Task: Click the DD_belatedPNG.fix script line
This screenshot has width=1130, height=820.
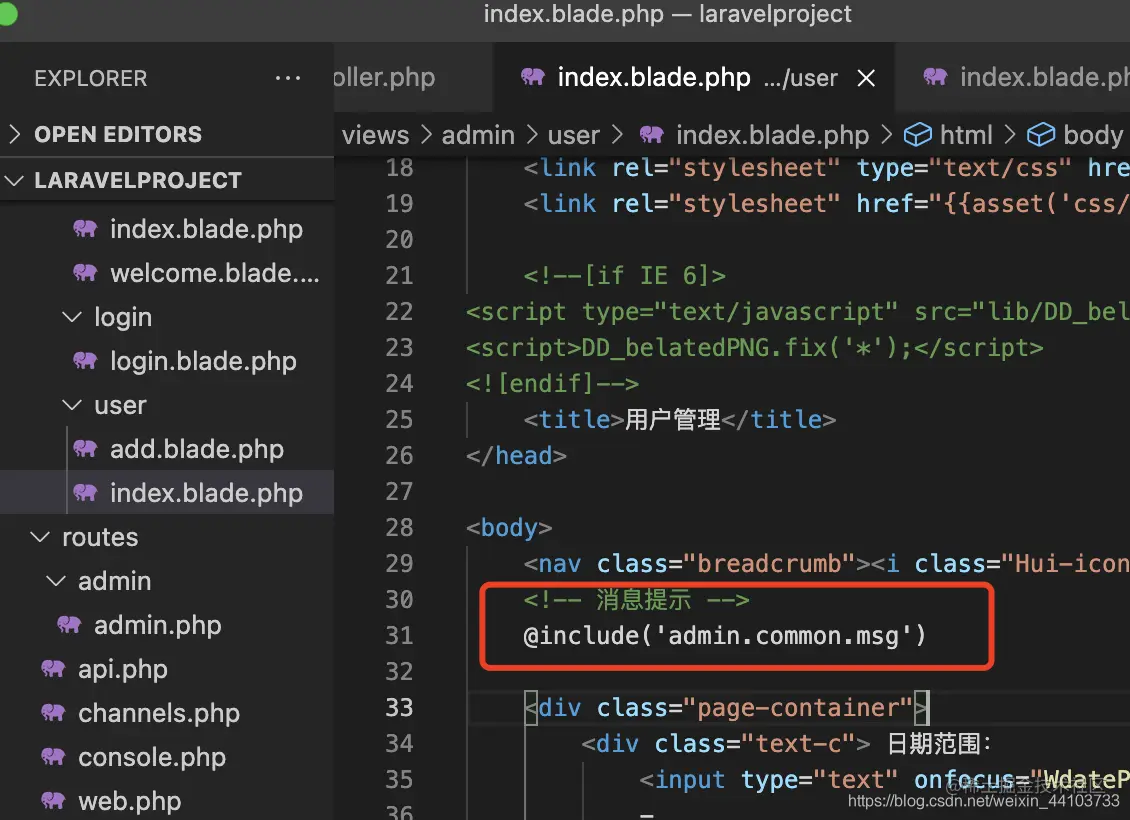Action: click(x=755, y=347)
